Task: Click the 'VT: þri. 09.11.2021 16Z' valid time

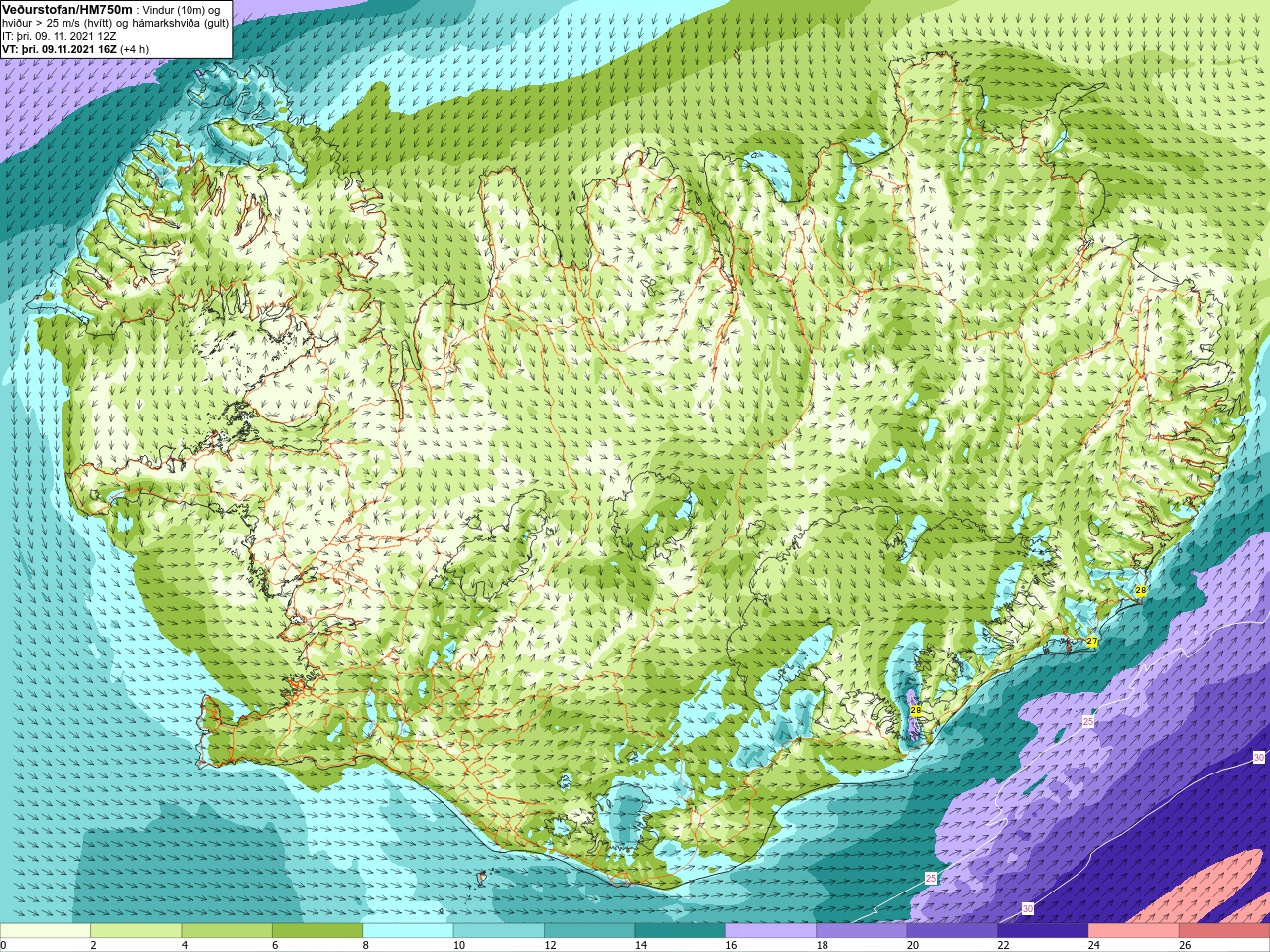Action: point(59,49)
